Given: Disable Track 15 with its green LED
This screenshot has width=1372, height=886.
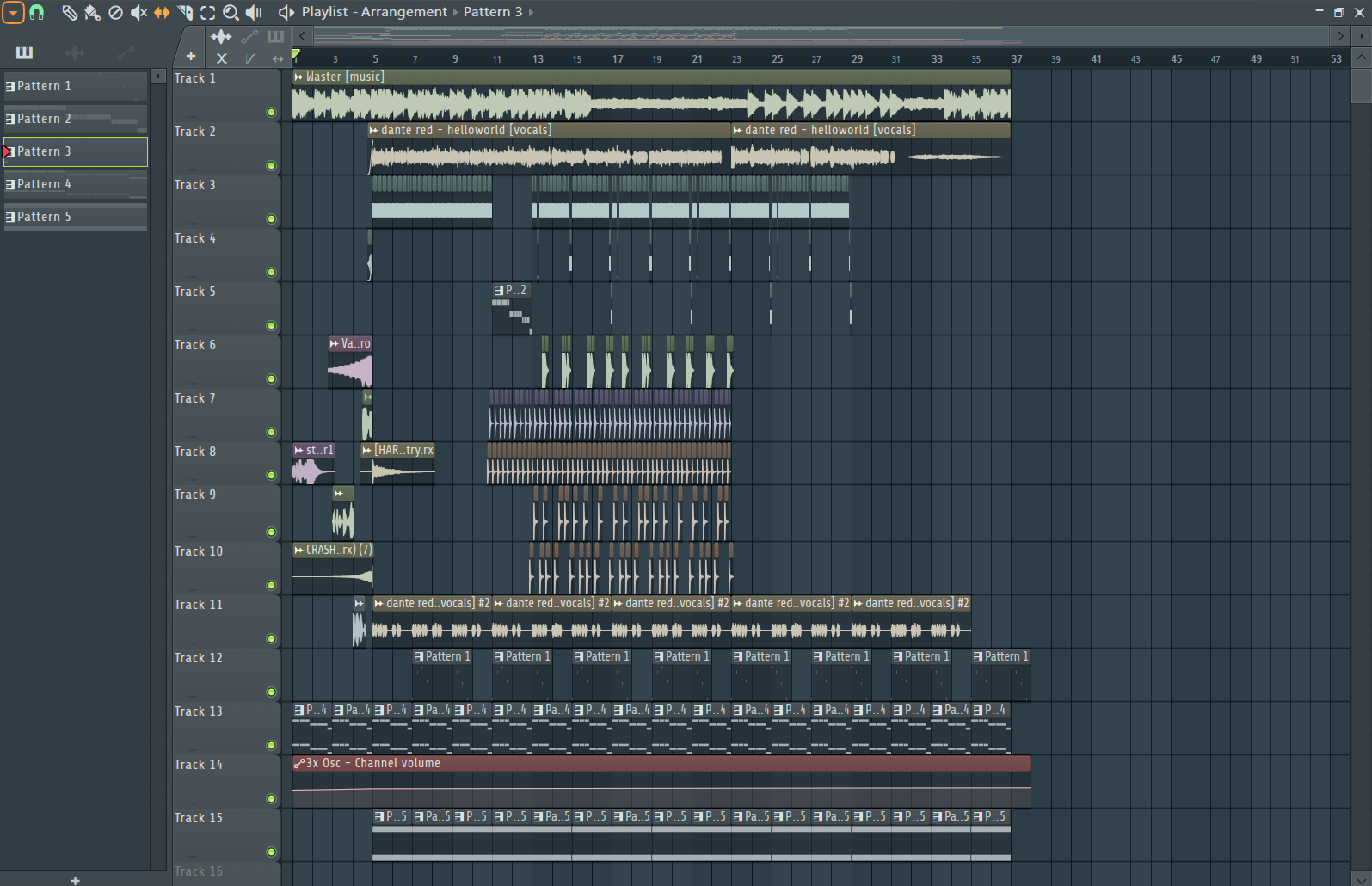Looking at the screenshot, I should (x=271, y=852).
